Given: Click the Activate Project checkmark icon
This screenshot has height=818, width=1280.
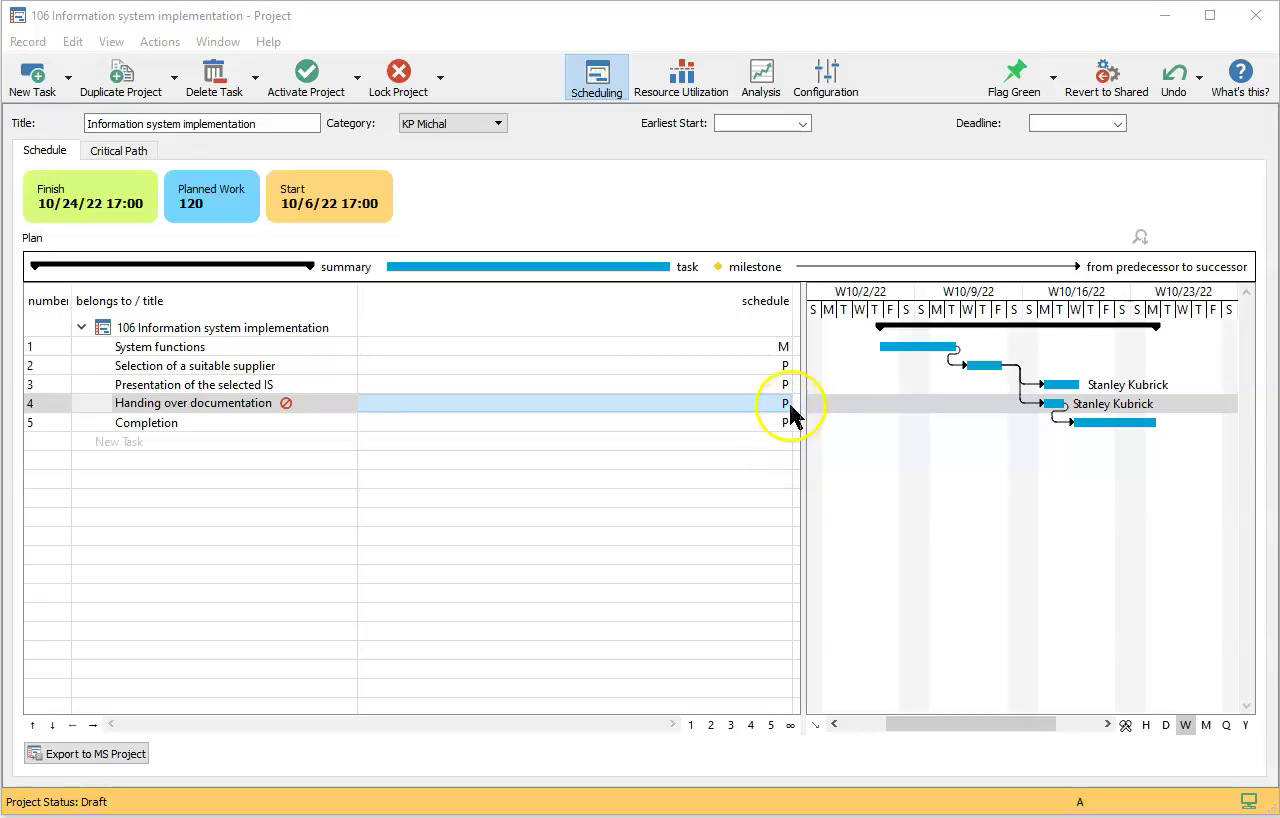Looking at the screenshot, I should click(x=306, y=73).
